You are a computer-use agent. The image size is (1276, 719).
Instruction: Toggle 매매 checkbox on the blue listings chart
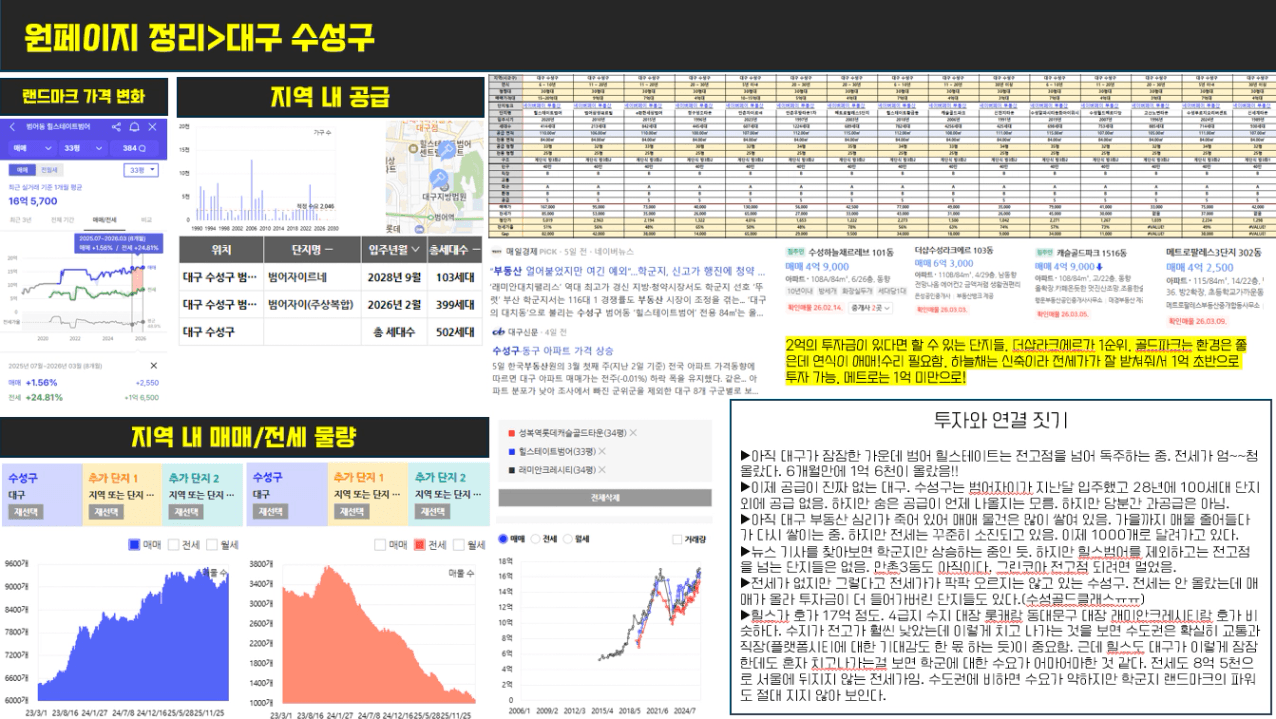(x=134, y=545)
